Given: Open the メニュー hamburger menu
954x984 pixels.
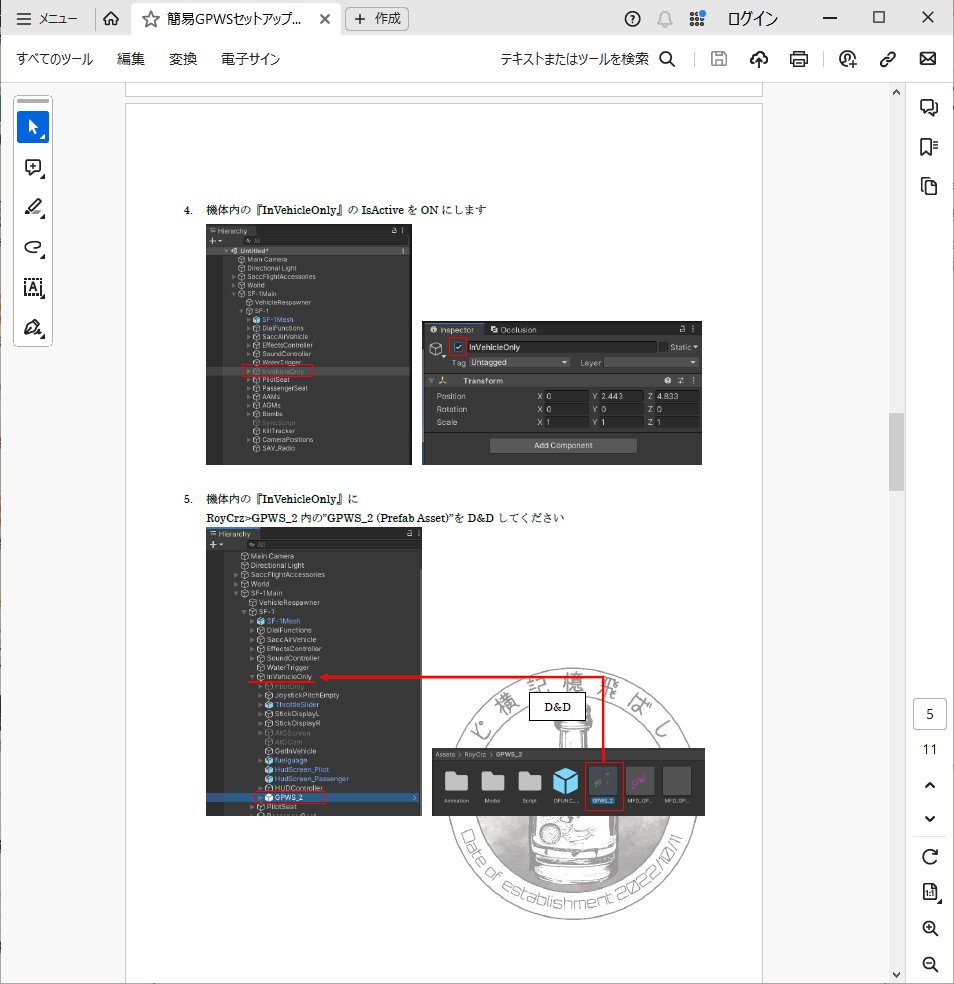Looking at the screenshot, I should pyautogui.click(x=46, y=19).
